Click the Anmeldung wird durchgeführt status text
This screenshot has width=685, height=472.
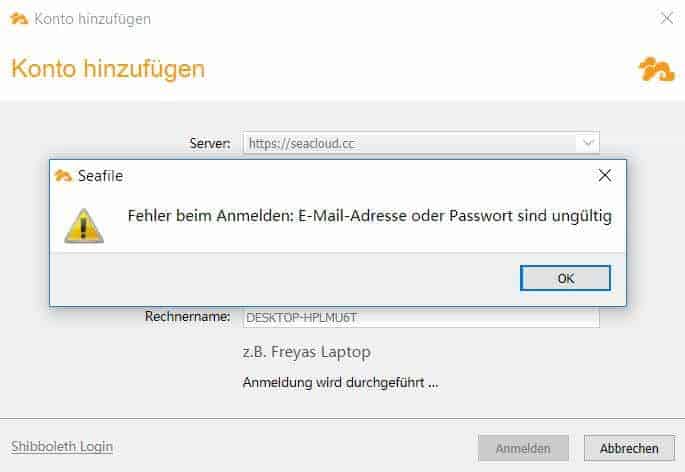click(340, 383)
